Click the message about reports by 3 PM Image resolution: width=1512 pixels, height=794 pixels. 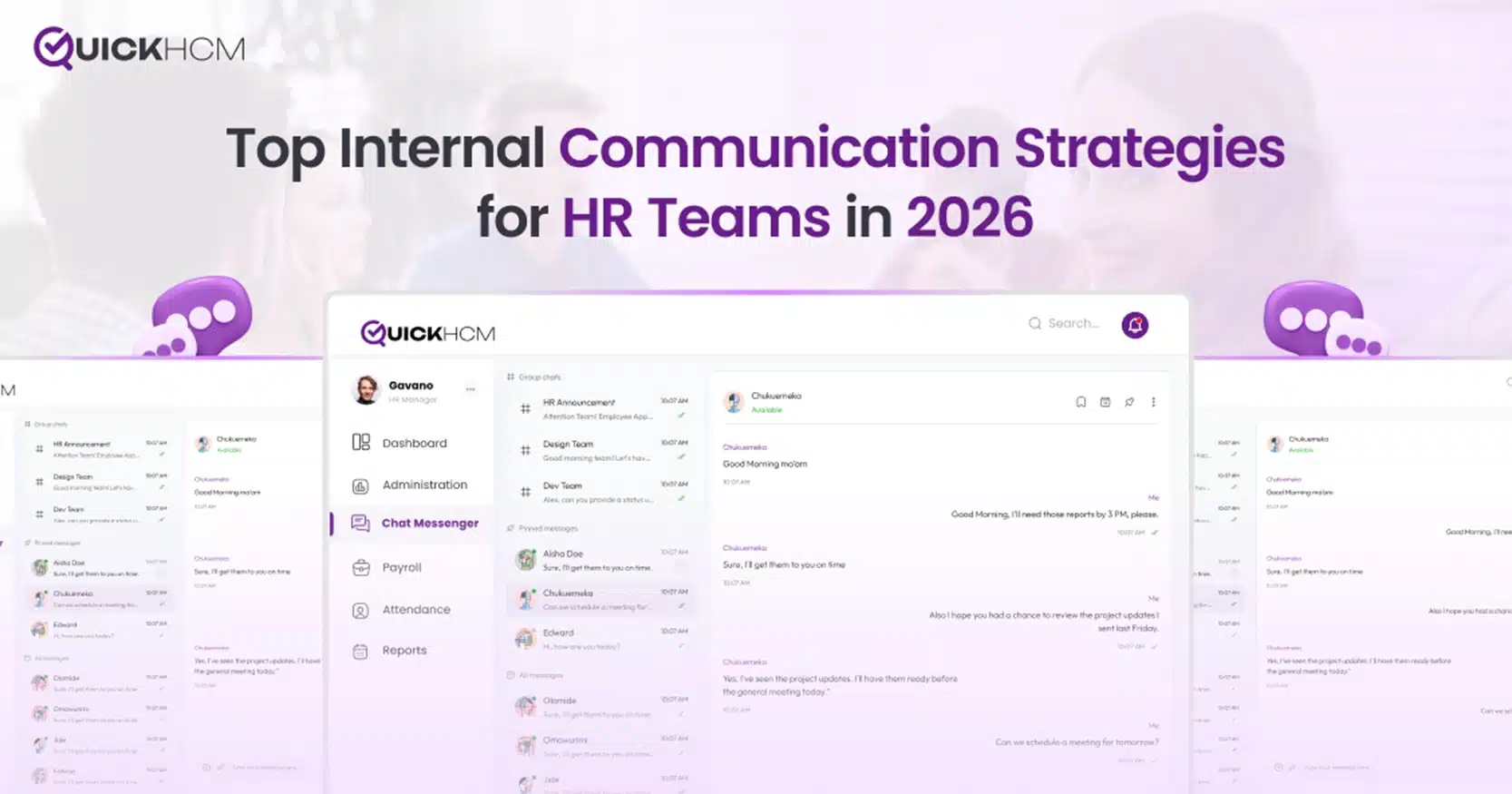pos(1054,515)
